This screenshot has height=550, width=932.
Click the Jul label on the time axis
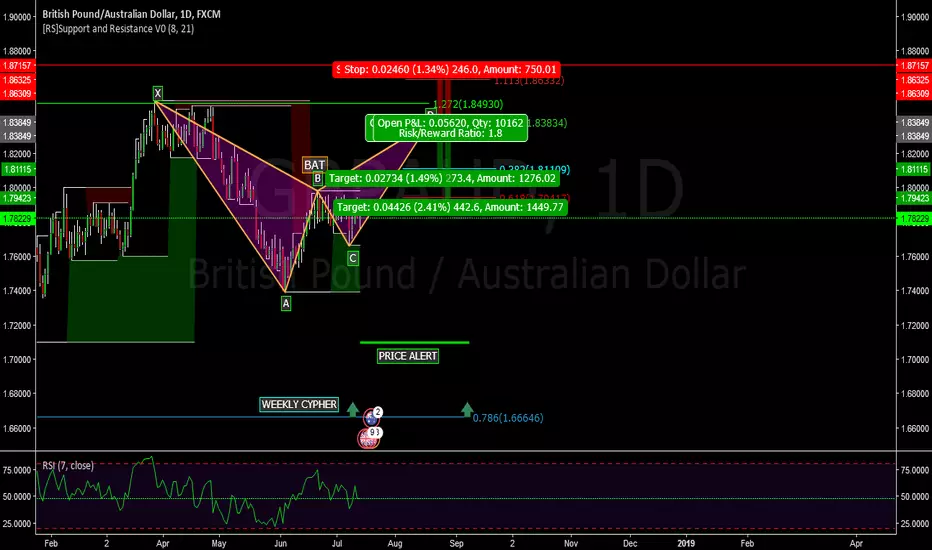(x=337, y=543)
